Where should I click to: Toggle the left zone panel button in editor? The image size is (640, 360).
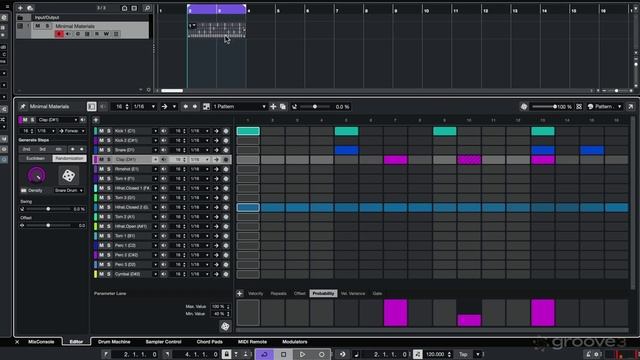click(x=91, y=107)
